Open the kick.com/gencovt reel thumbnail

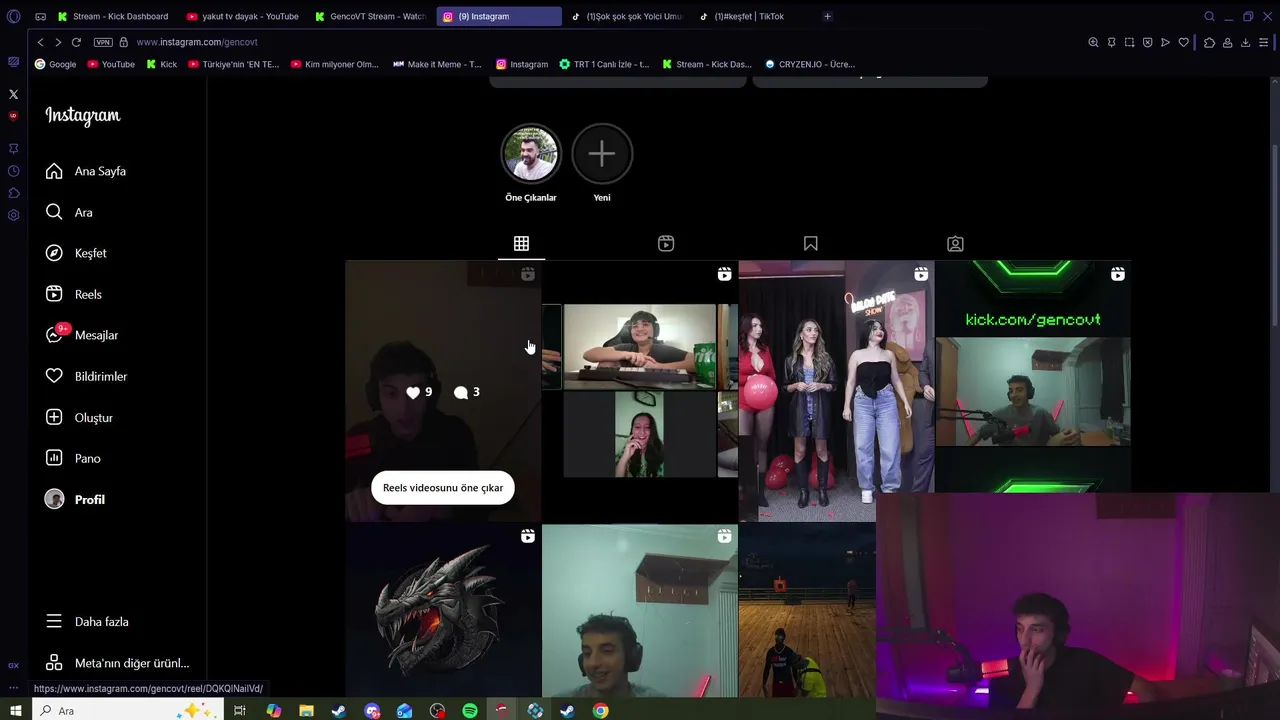1033,376
